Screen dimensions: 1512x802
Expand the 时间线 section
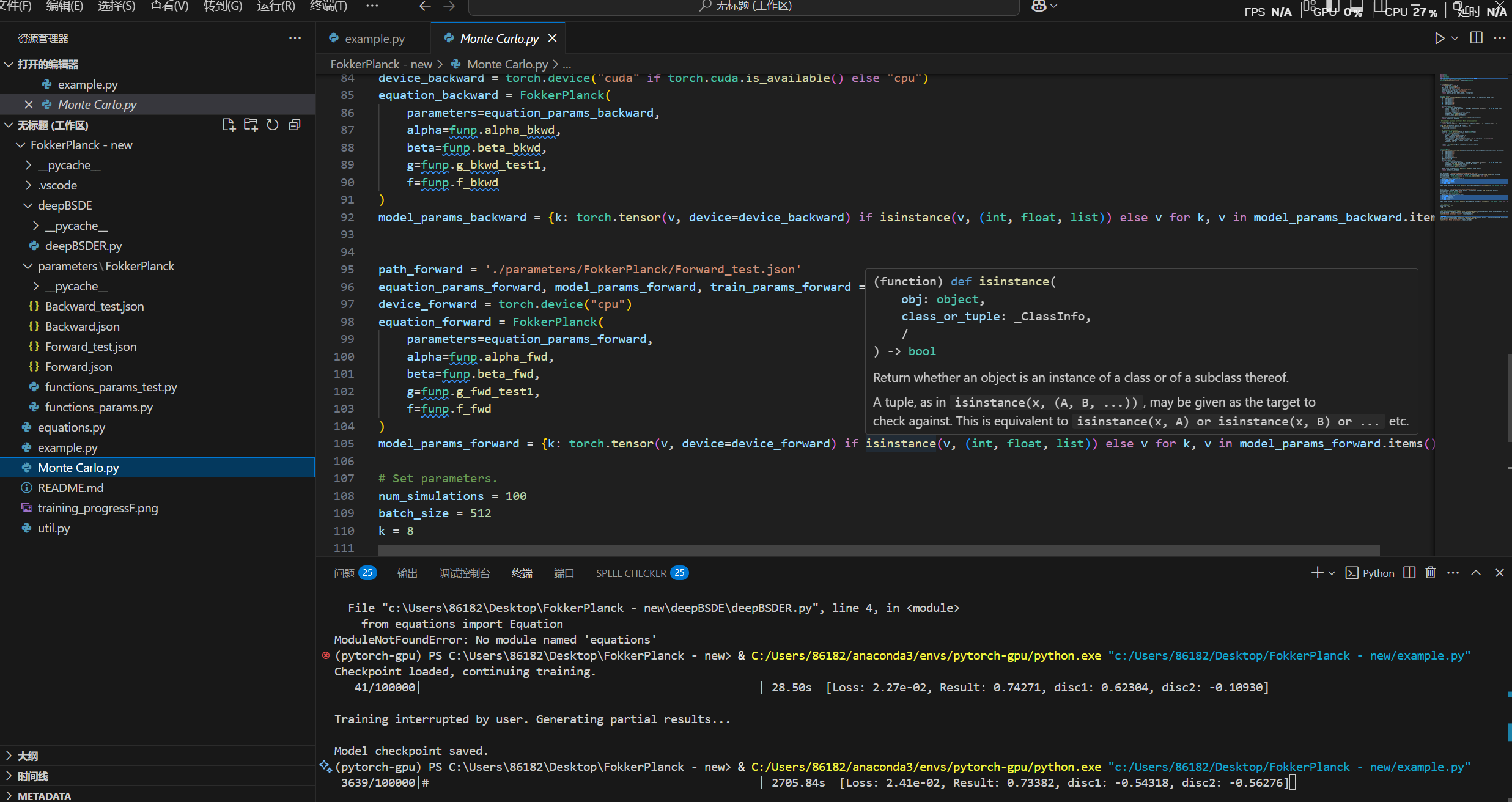click(x=33, y=776)
